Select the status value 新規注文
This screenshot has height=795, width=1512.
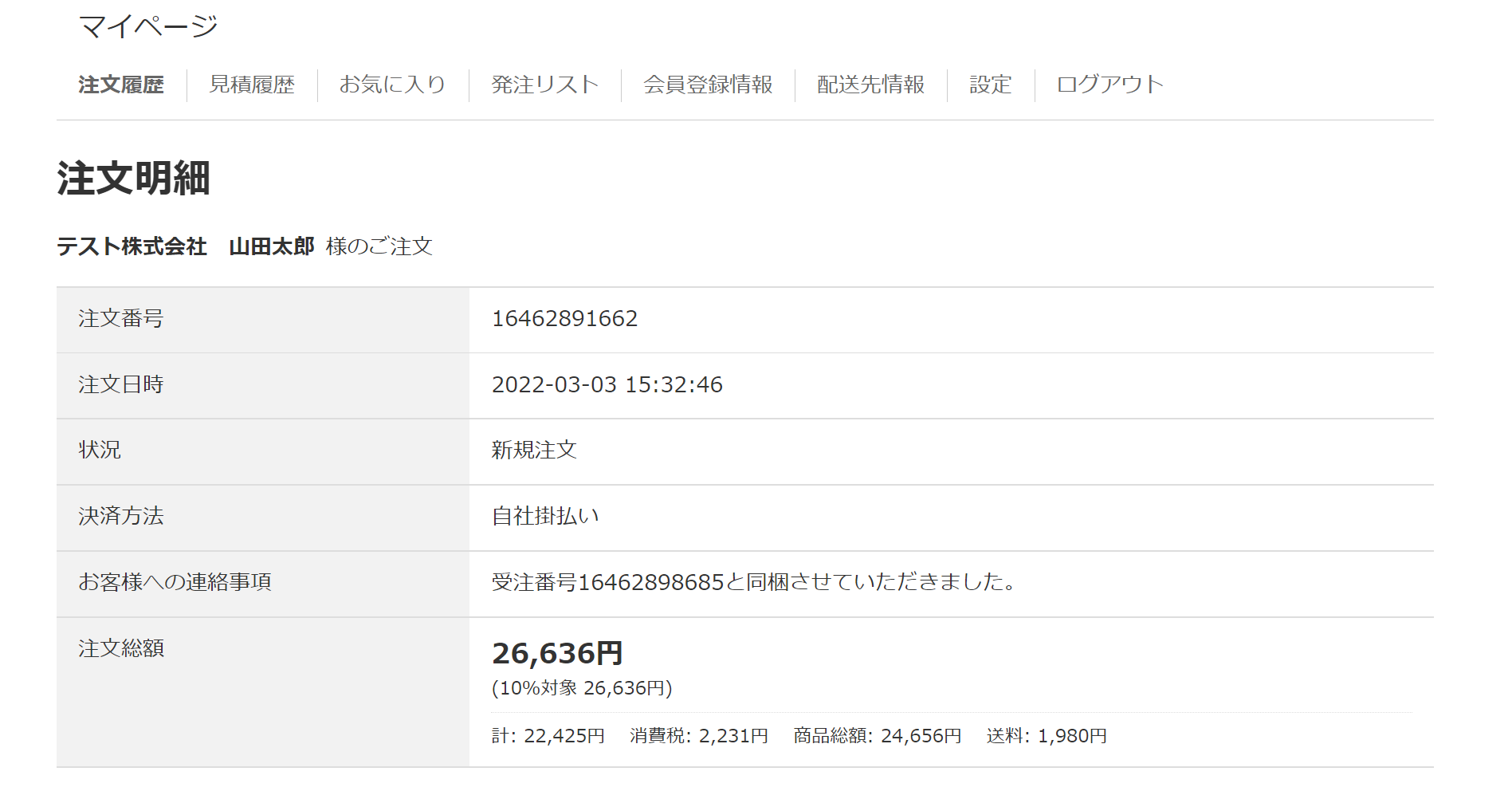click(x=534, y=451)
